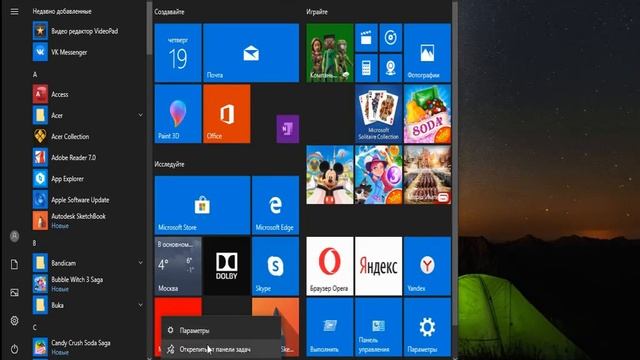Expand the Bandicam folder chevron
This screenshot has height=360, width=640.
(140, 263)
